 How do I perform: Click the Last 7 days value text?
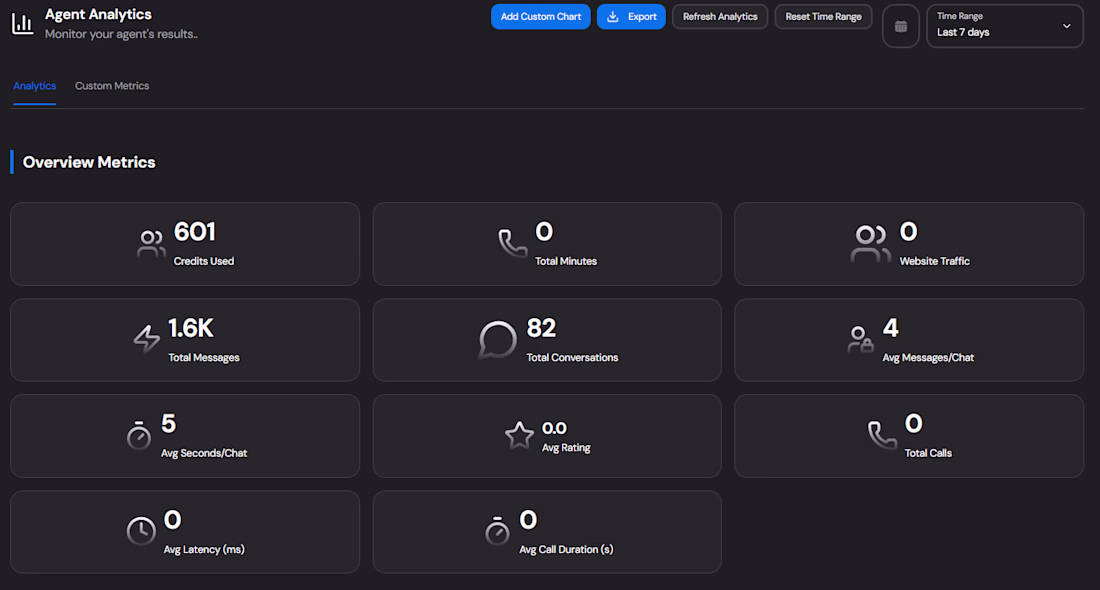pos(963,32)
